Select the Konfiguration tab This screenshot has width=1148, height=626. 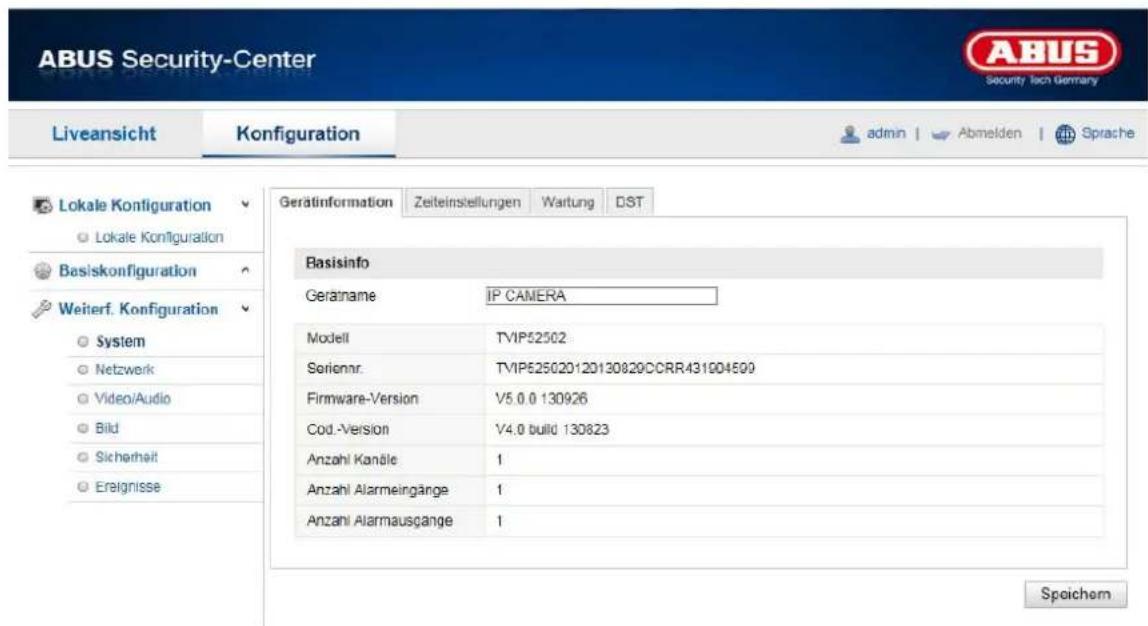click(298, 134)
